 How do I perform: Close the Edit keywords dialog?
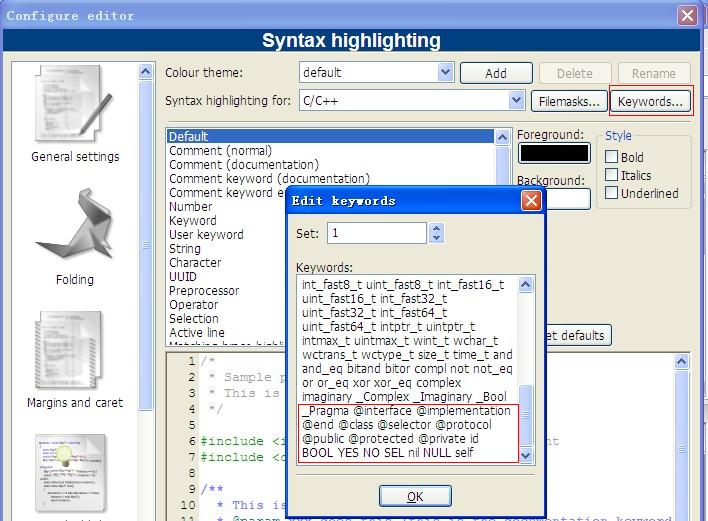tap(531, 200)
